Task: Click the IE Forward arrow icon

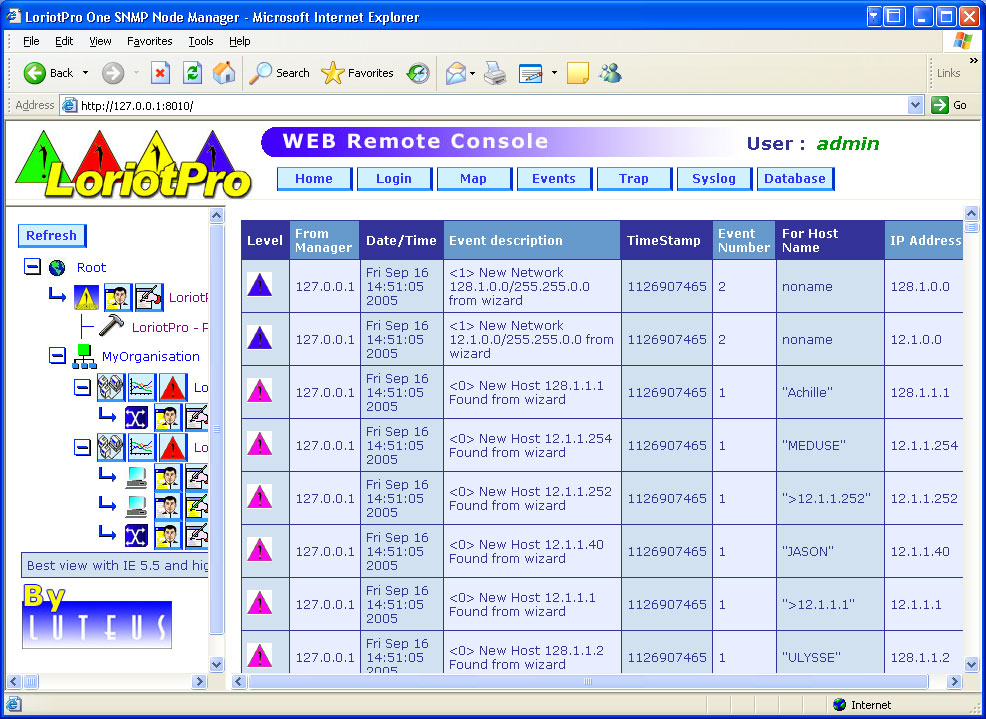Action: click(113, 73)
